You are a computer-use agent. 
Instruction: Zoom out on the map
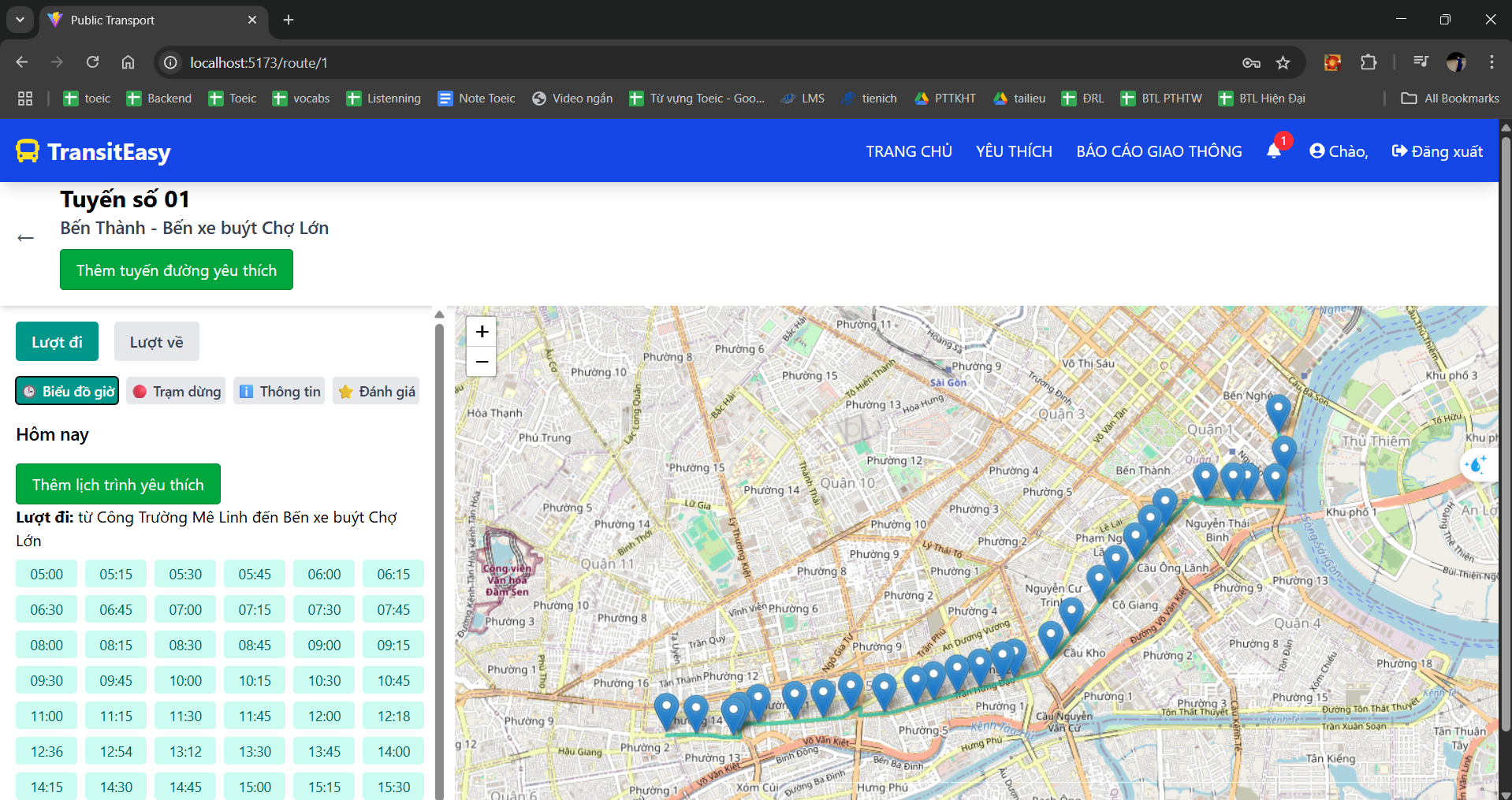point(482,362)
